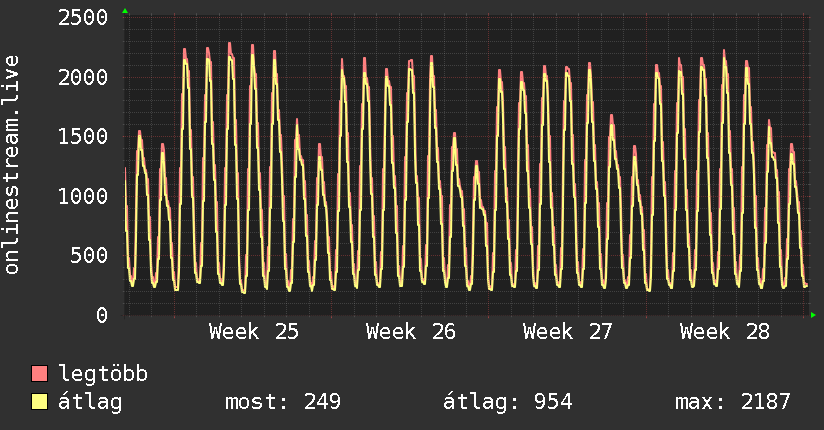This screenshot has height=430, width=824.
Task: Click the green arrow ending the X axis
Action: pos(813,315)
